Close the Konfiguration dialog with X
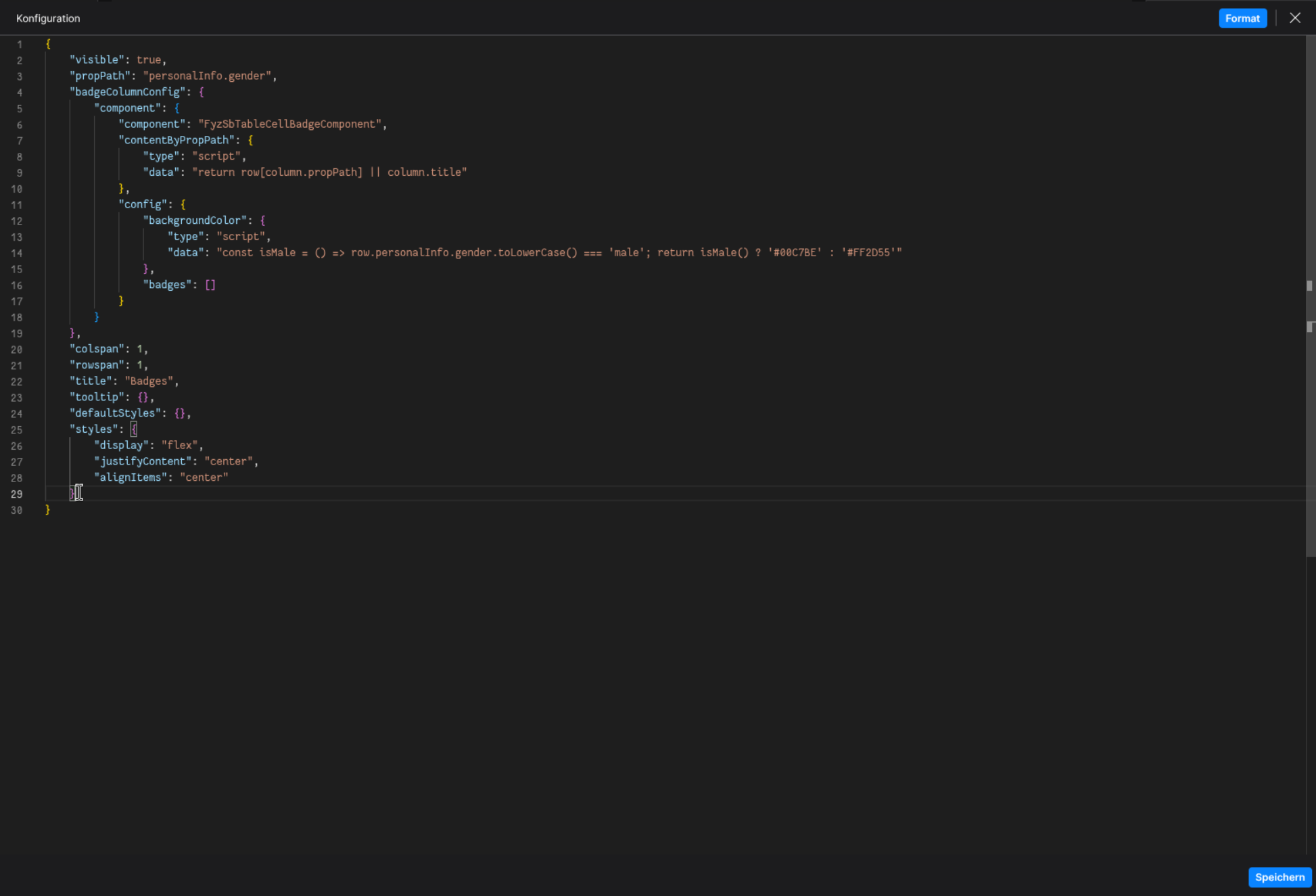Screen dimensions: 1316x896 [x=1294, y=18]
